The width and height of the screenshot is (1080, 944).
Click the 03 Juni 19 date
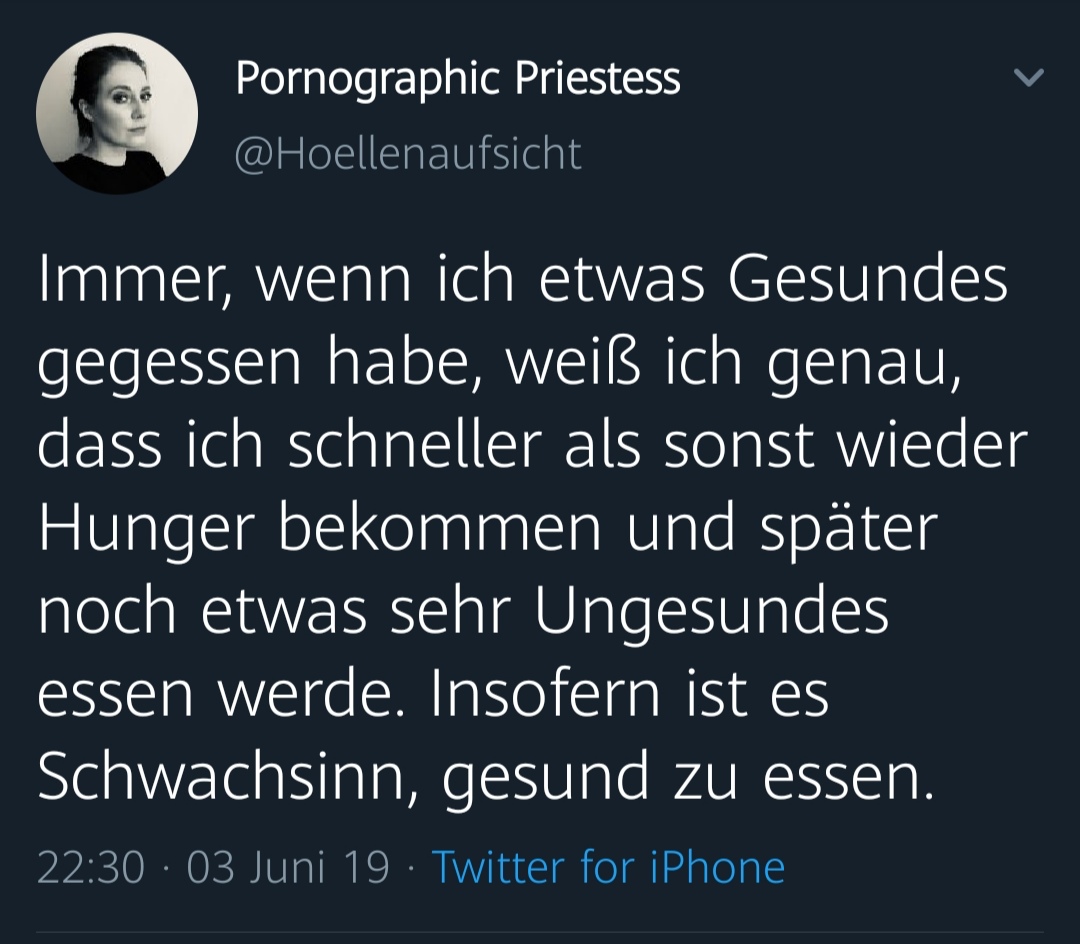288,866
